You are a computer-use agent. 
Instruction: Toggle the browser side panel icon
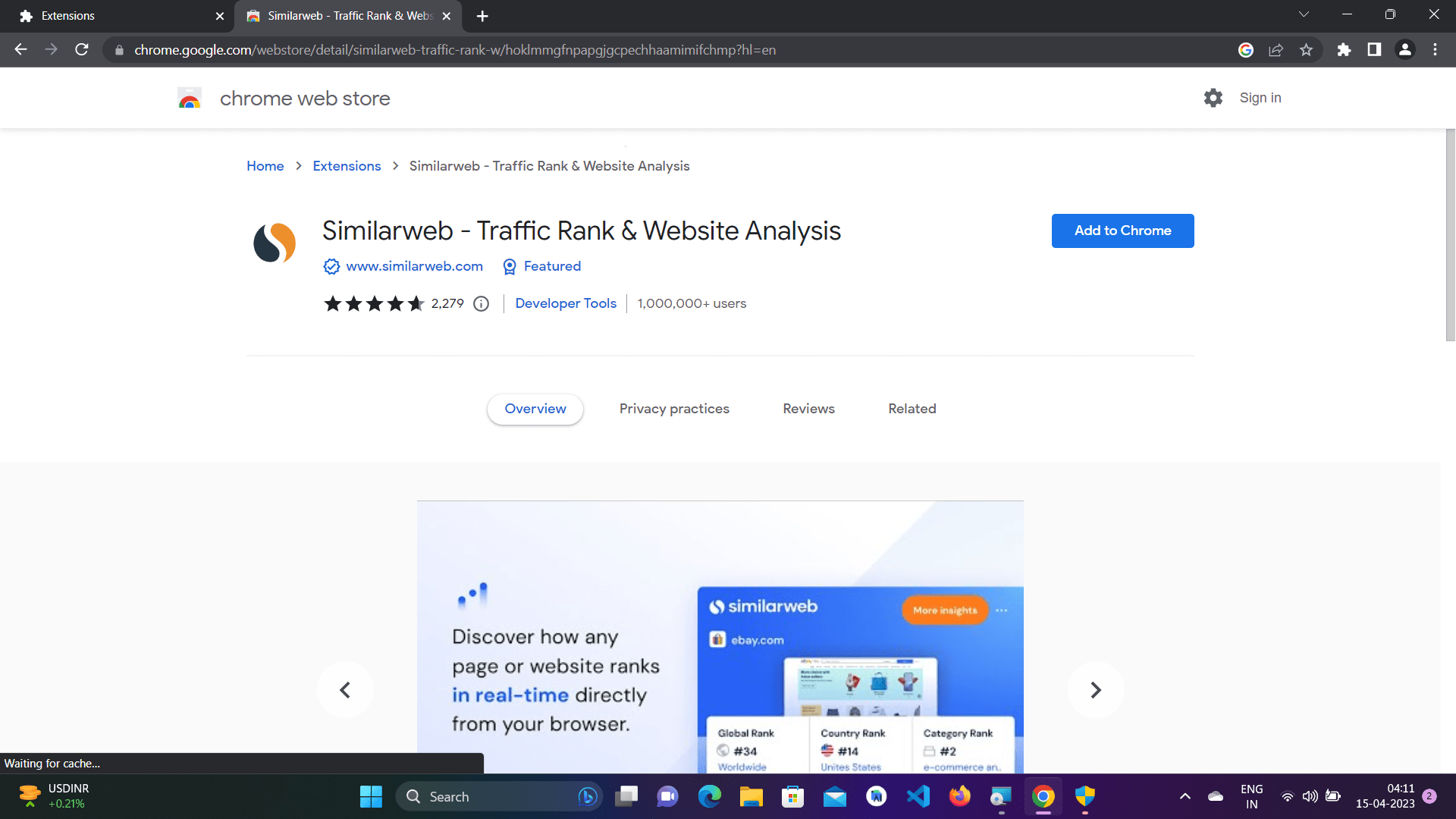[x=1374, y=50]
